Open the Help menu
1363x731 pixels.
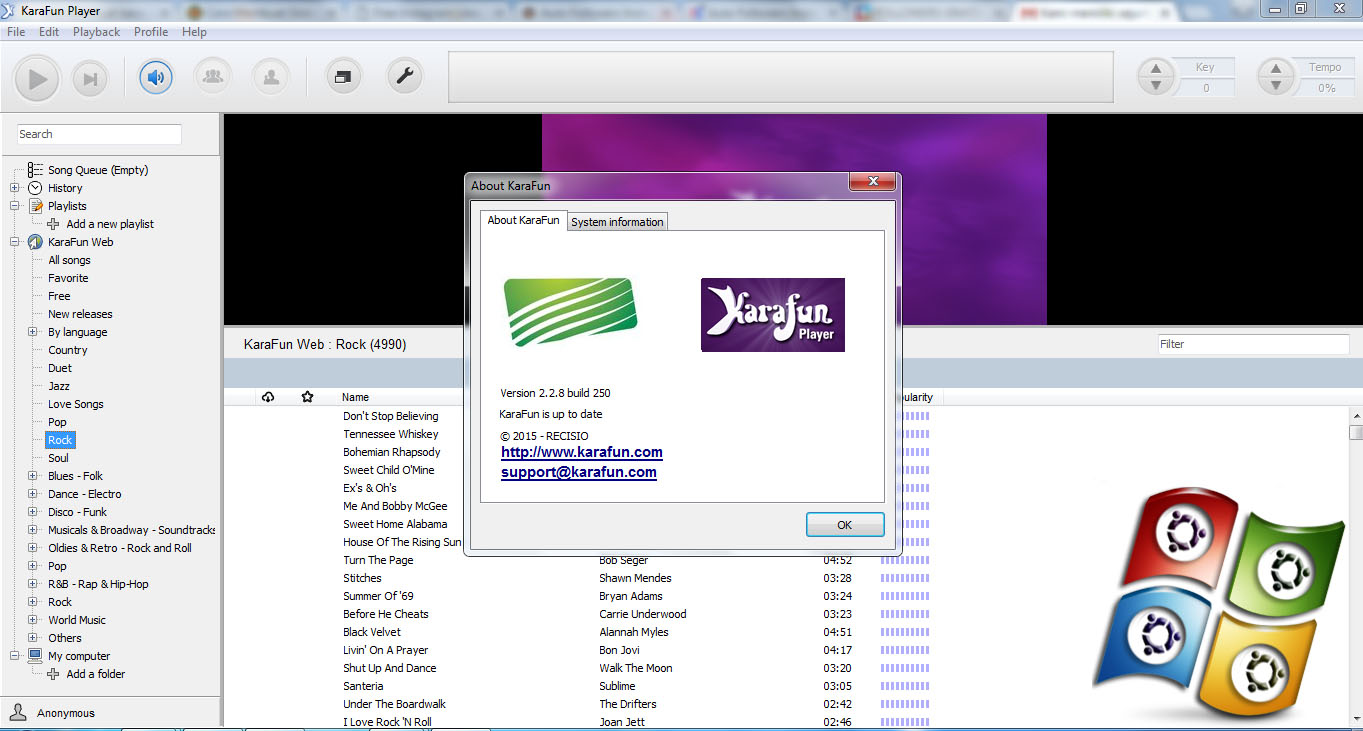click(x=194, y=32)
